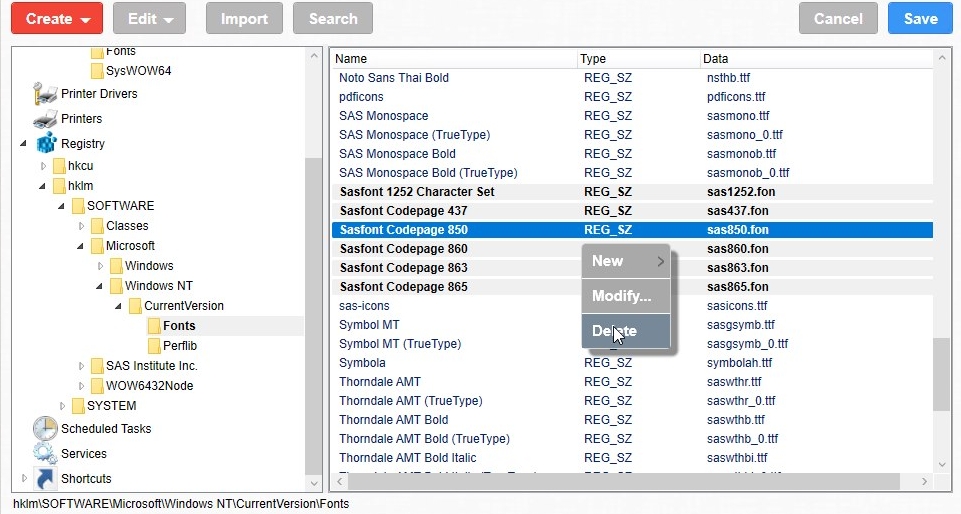Select the Fonts key under CurrentVersion

coord(179,326)
